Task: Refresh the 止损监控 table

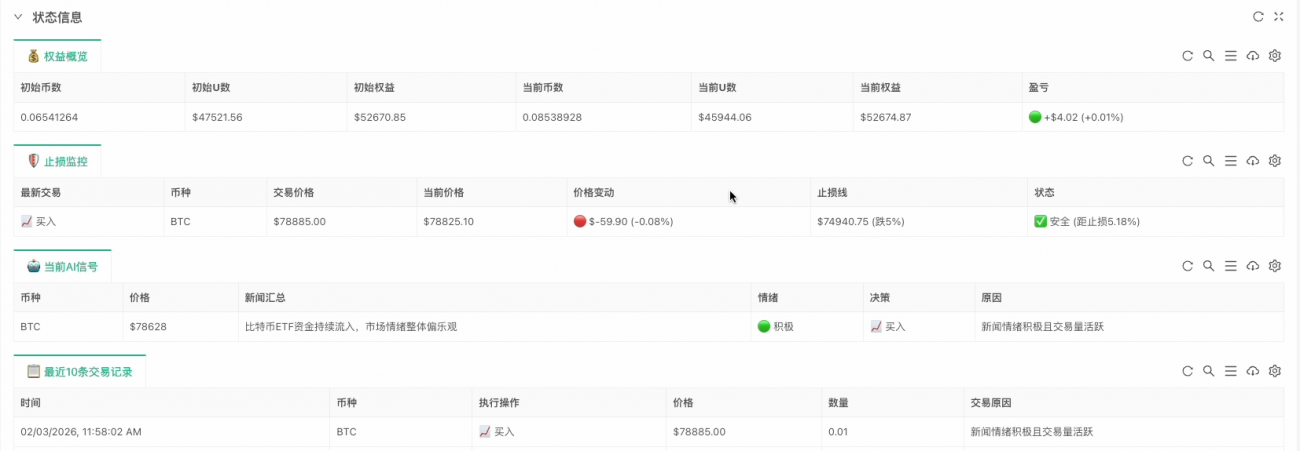Action: [x=1187, y=161]
